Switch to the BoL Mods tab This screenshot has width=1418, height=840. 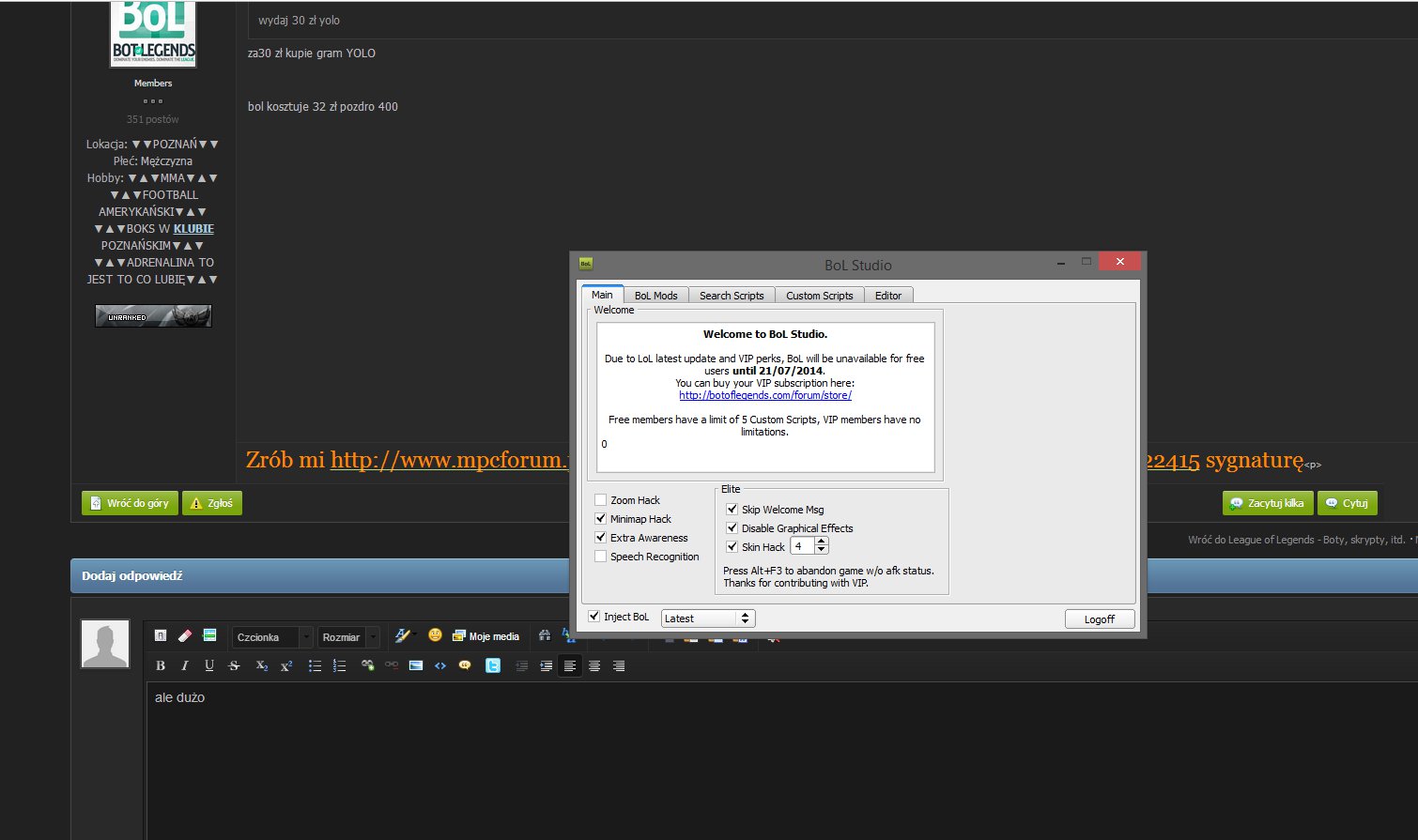pyautogui.click(x=656, y=296)
